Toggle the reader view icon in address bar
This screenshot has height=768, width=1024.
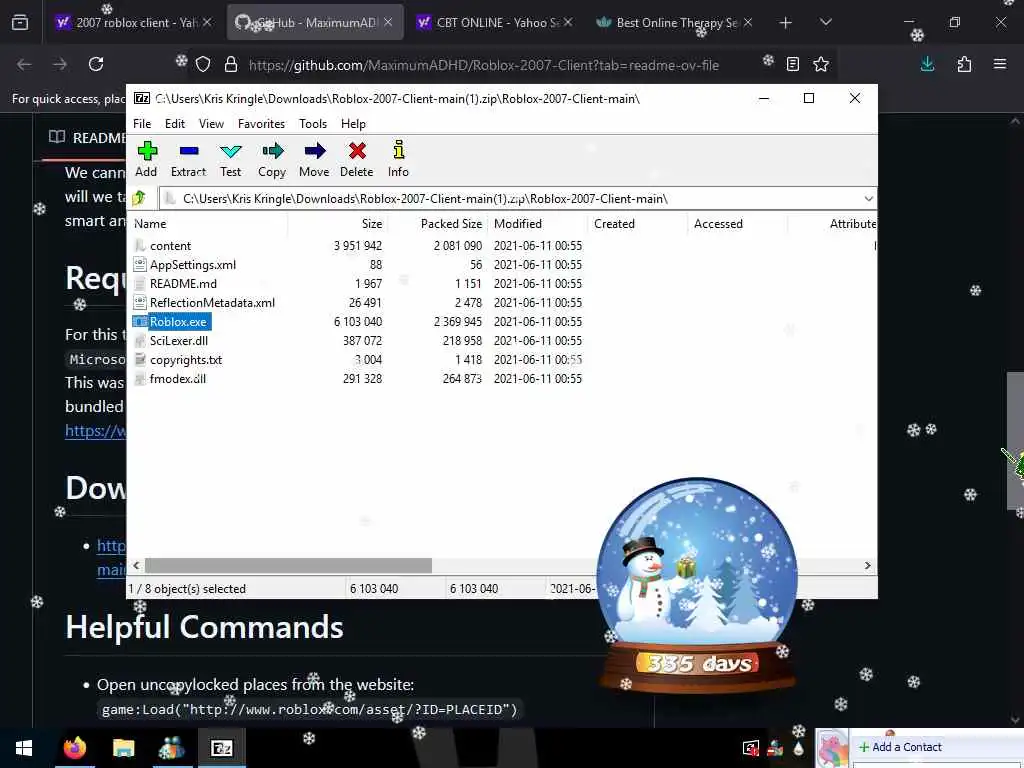click(793, 64)
